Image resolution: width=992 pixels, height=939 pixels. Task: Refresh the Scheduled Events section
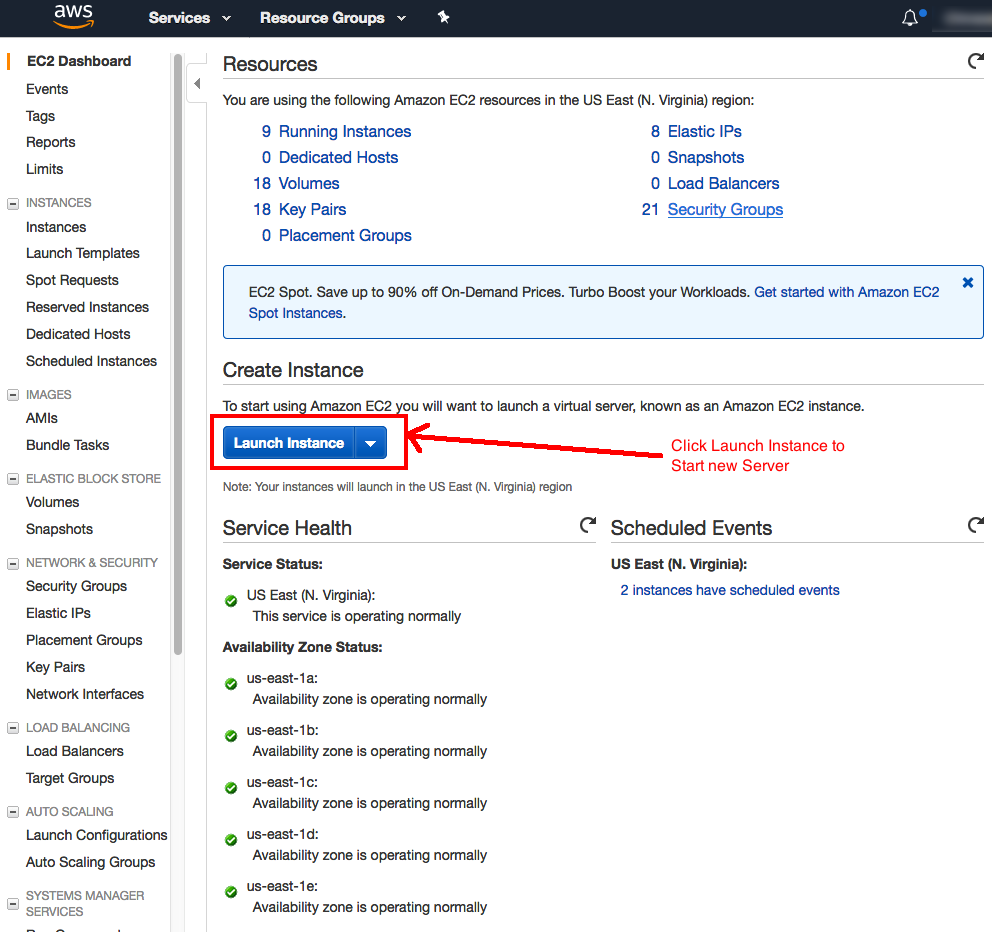click(x=976, y=525)
